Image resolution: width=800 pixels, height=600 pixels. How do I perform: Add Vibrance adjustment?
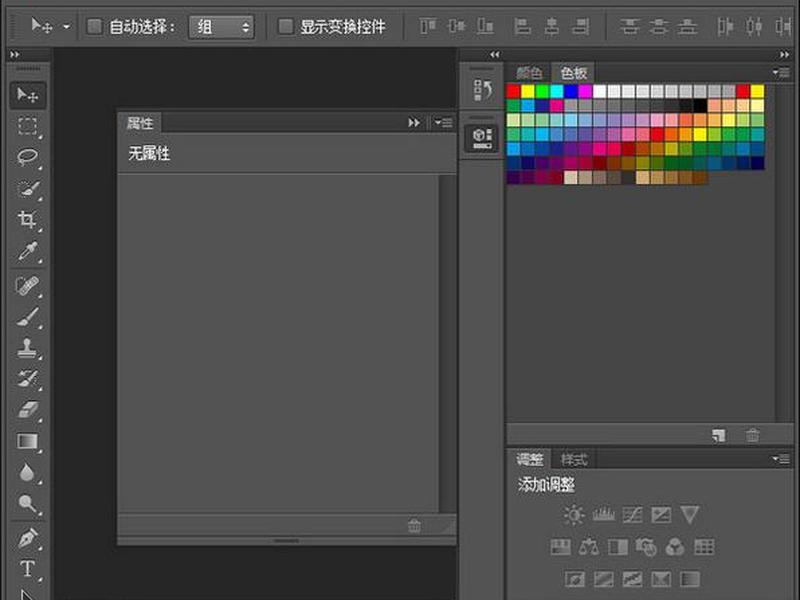pyautogui.click(x=690, y=515)
